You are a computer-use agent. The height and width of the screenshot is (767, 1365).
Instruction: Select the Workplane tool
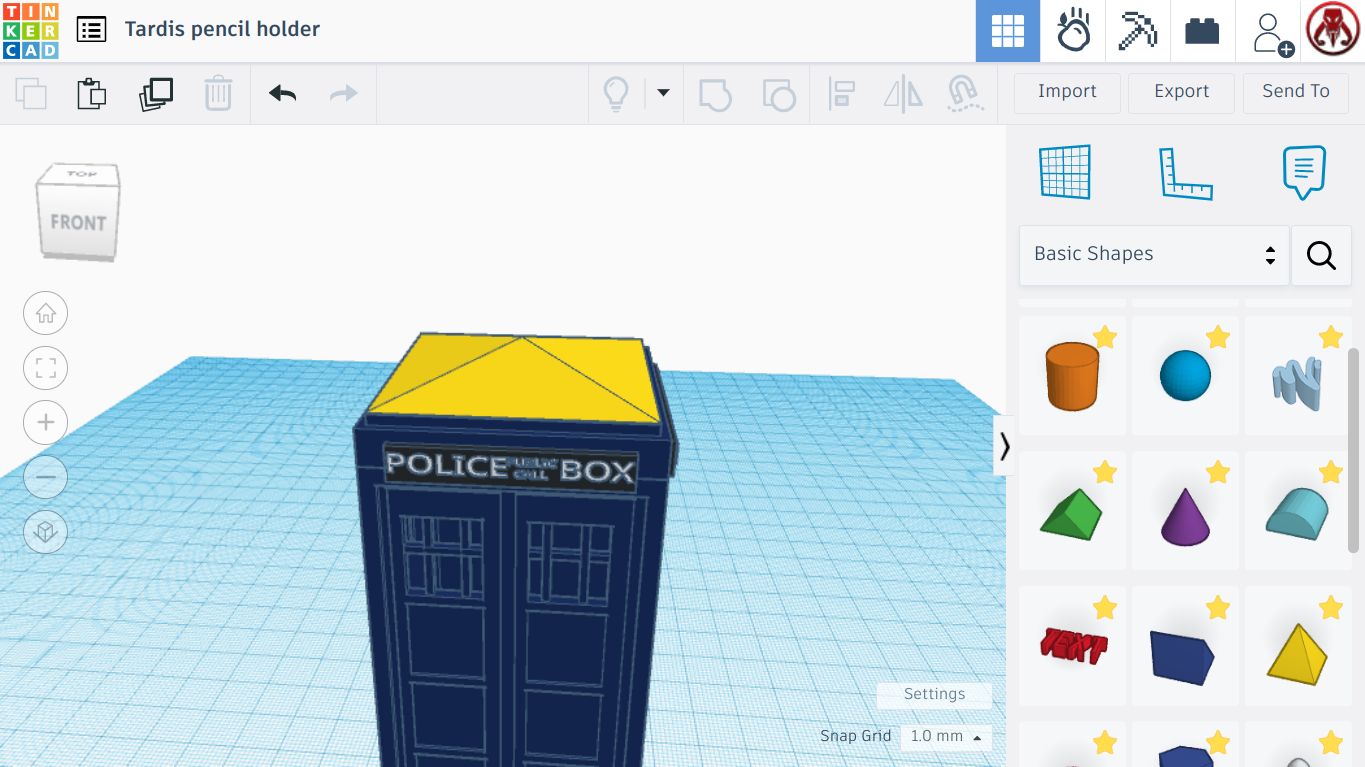(x=1065, y=173)
